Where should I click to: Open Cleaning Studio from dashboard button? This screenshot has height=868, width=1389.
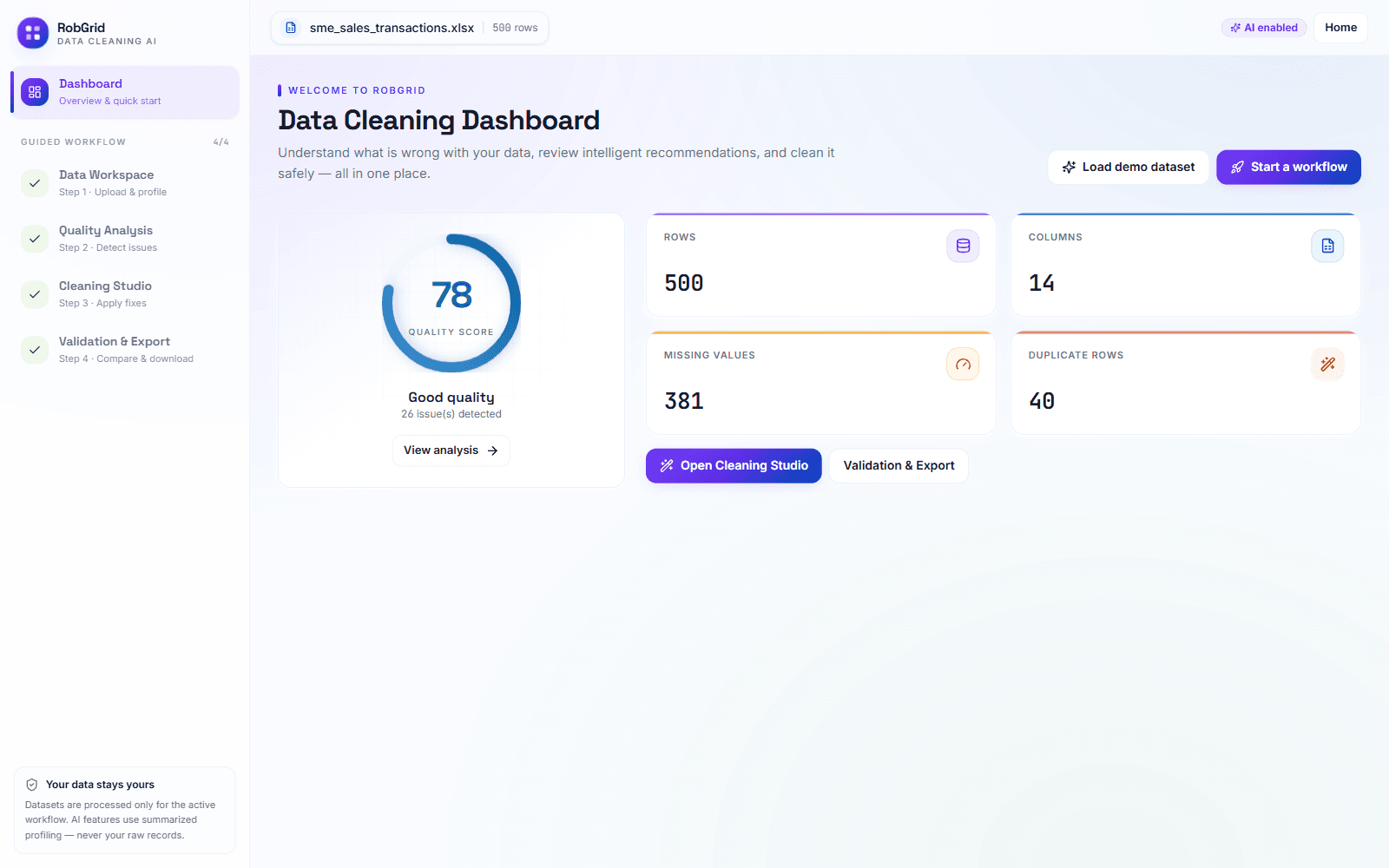click(x=734, y=466)
